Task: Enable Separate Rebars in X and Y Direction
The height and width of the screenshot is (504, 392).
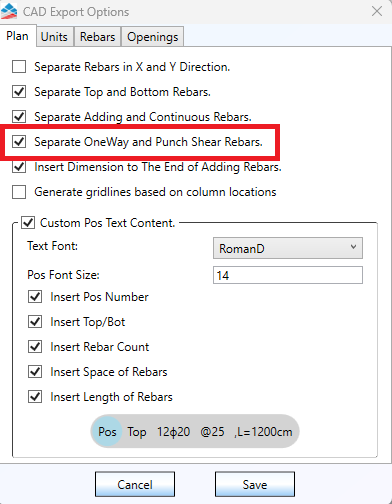Action: 19,67
